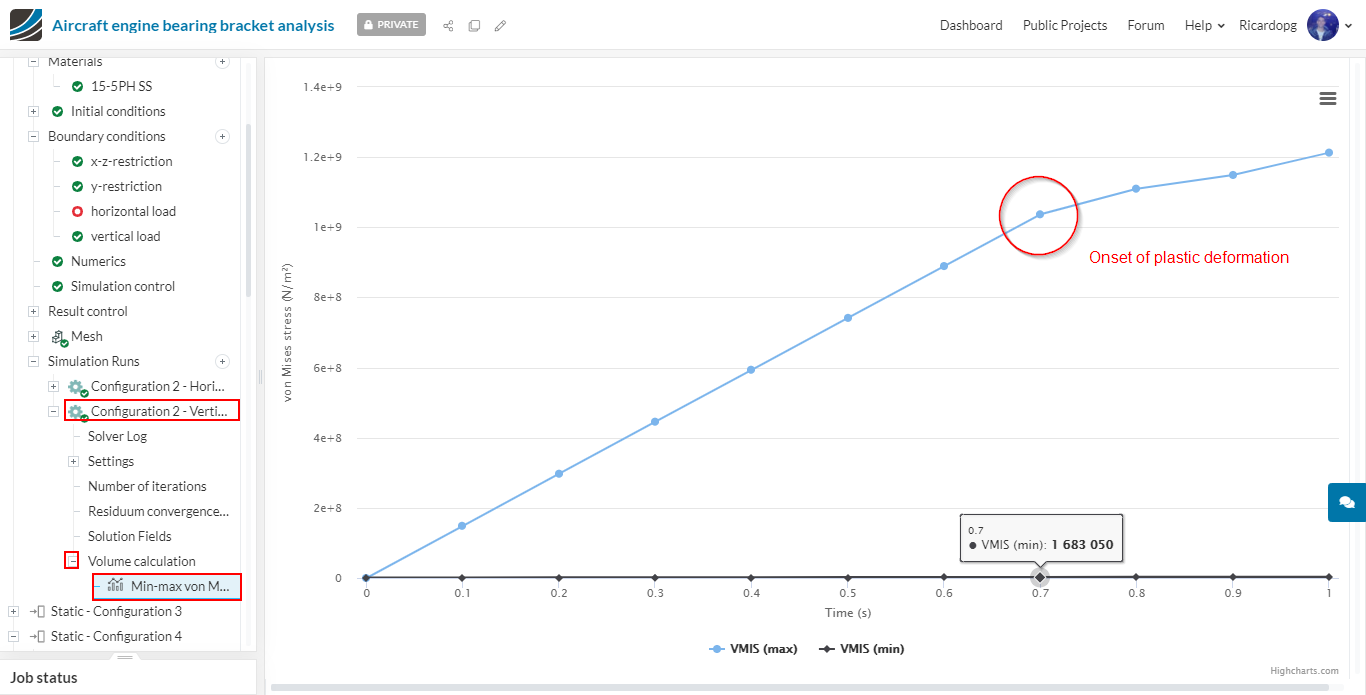Screen dimensions: 1366x695
Task: Select the x-z-restriction boundary condition
Action: coord(131,162)
